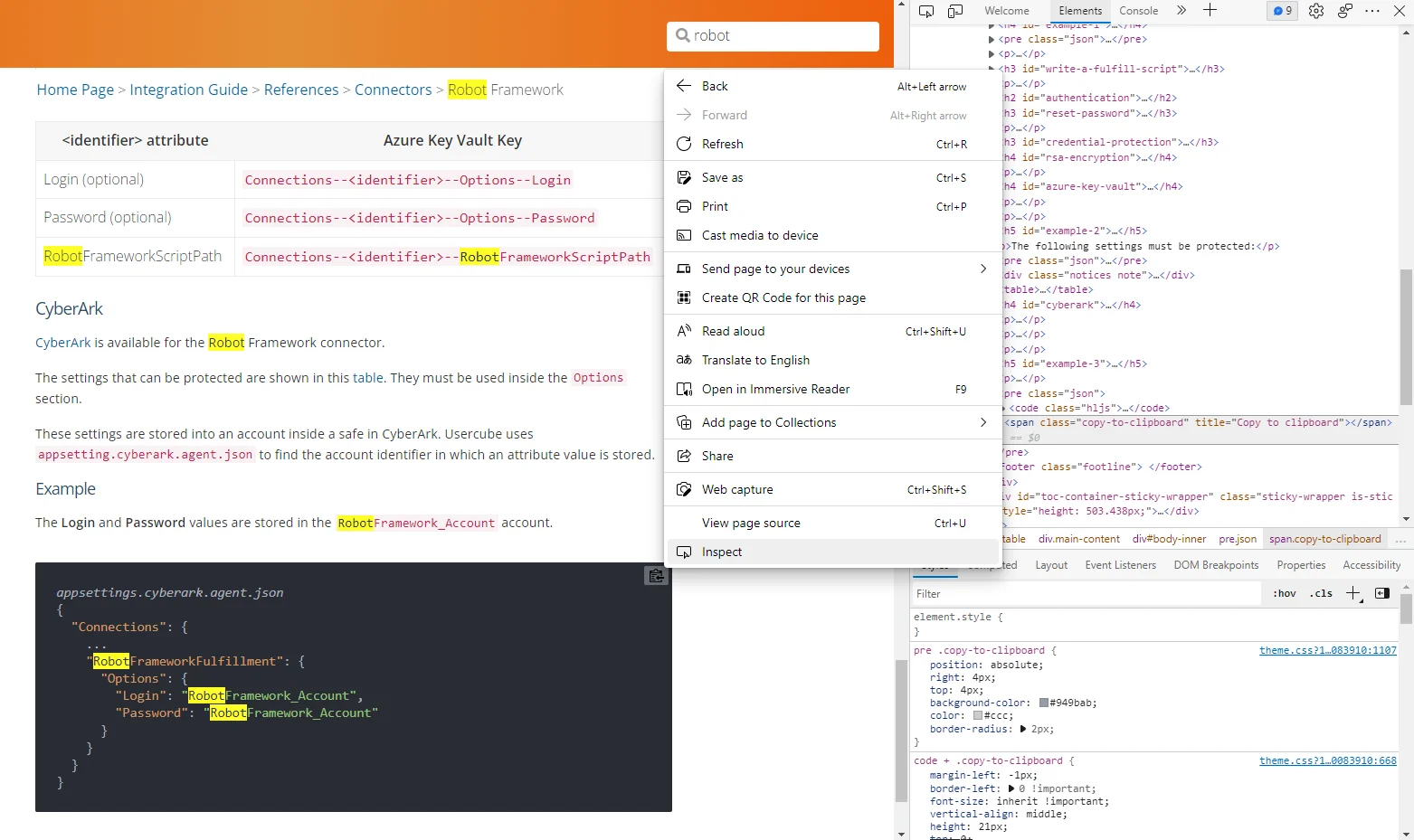The width and height of the screenshot is (1414, 840).
Task: Click the Filter styles input field
Action: coord(1086,594)
